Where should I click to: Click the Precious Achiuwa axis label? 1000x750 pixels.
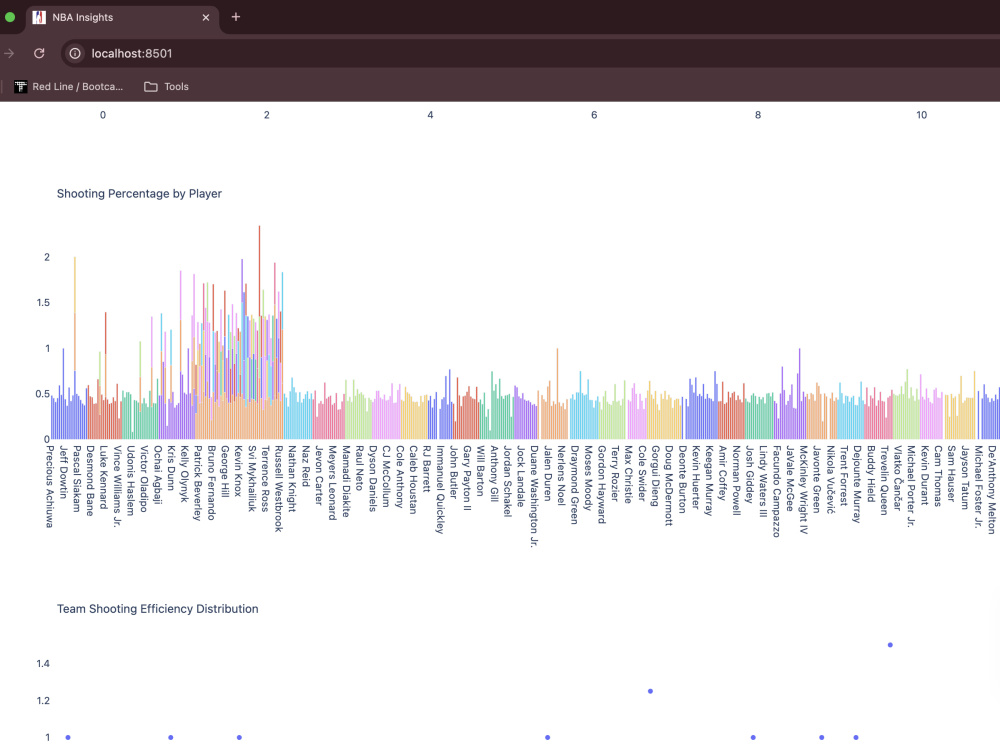click(x=49, y=487)
